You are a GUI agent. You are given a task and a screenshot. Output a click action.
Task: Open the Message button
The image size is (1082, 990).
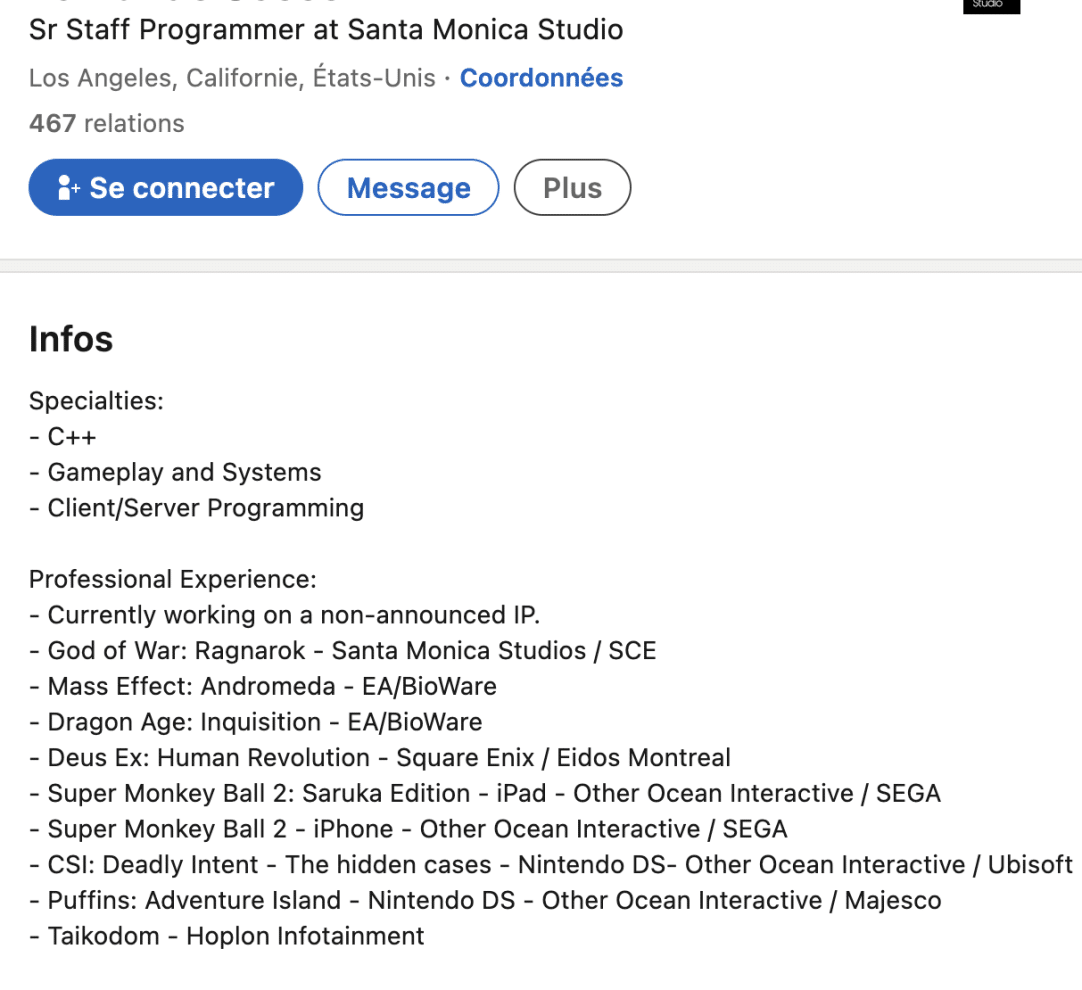409,188
